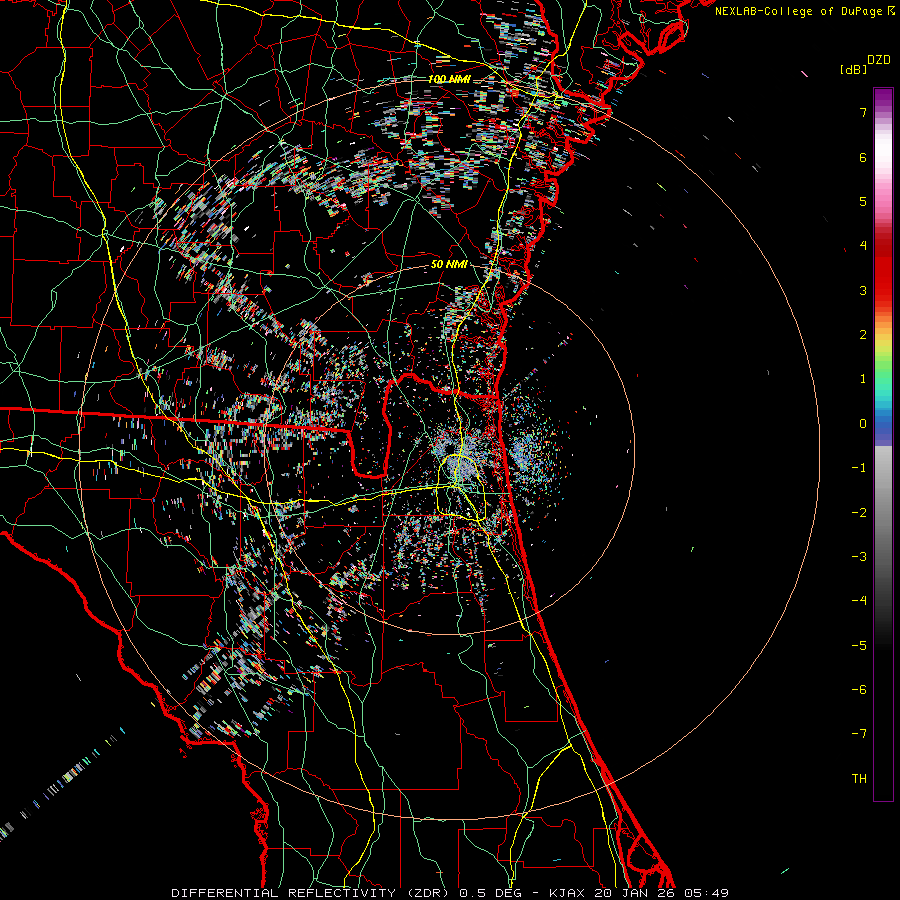Viewport: 900px width, 900px height.
Task: Click the -1 value on color scale
Action: click(x=859, y=468)
